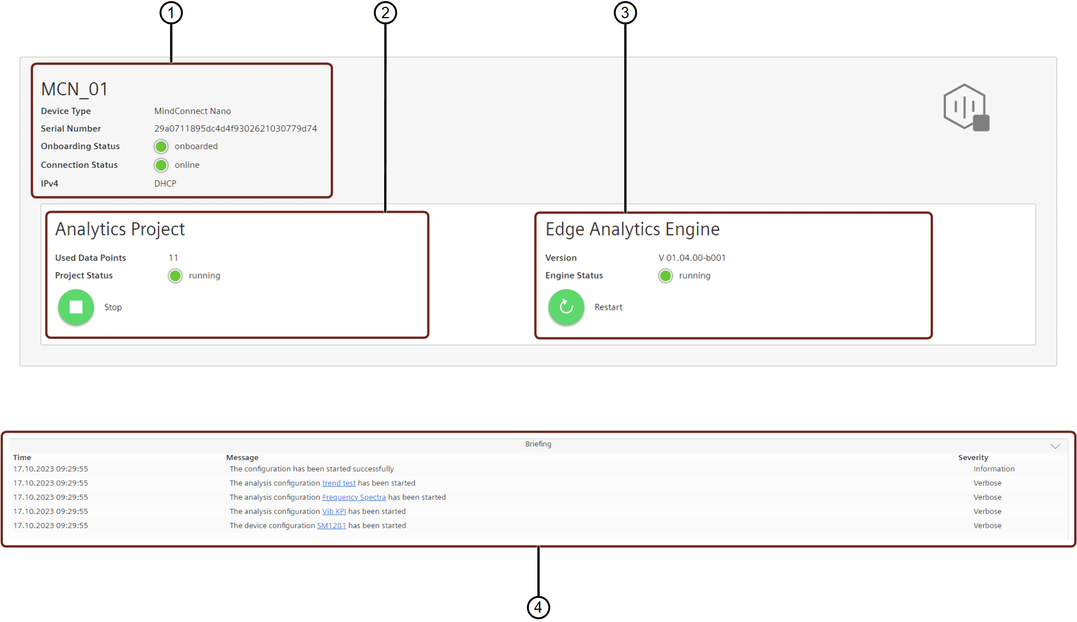Click the Used Data Points value '11'

[173, 257]
